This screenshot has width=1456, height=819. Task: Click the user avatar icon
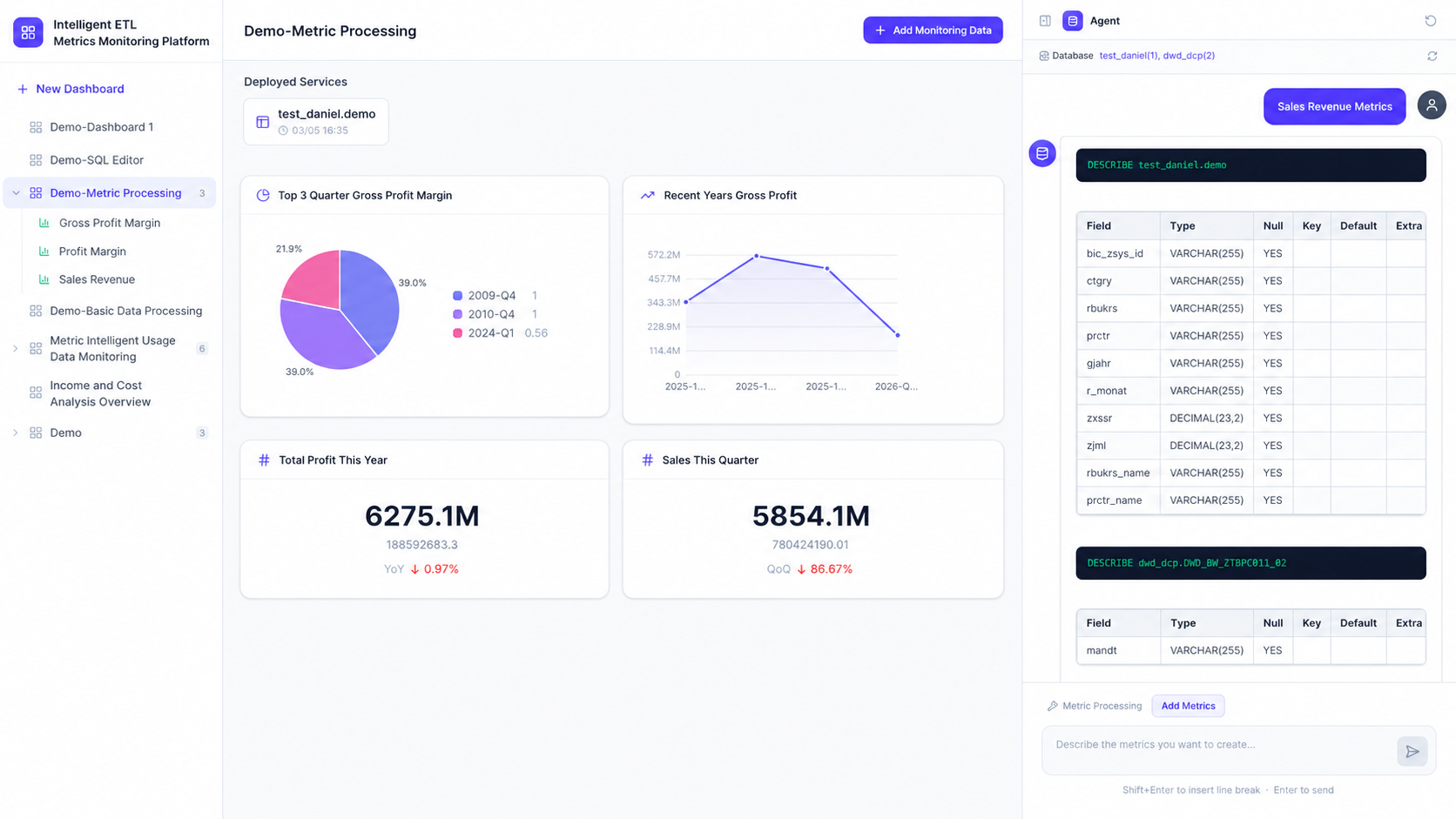(x=1431, y=105)
